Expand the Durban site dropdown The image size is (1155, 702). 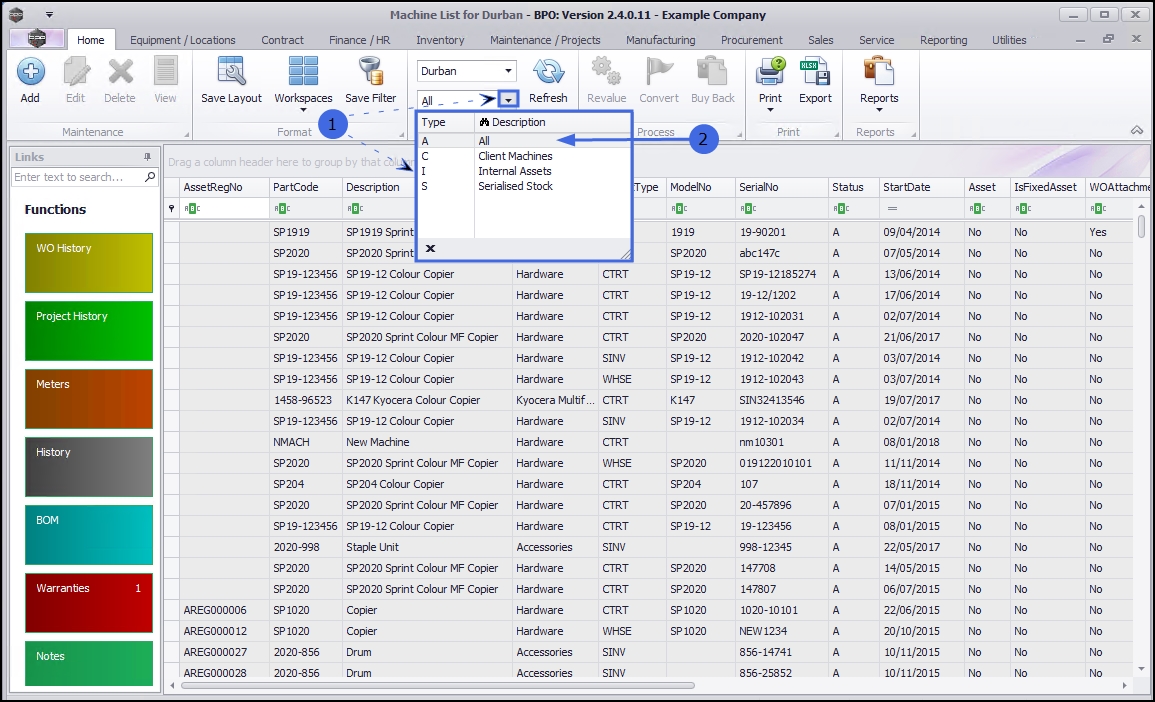509,72
